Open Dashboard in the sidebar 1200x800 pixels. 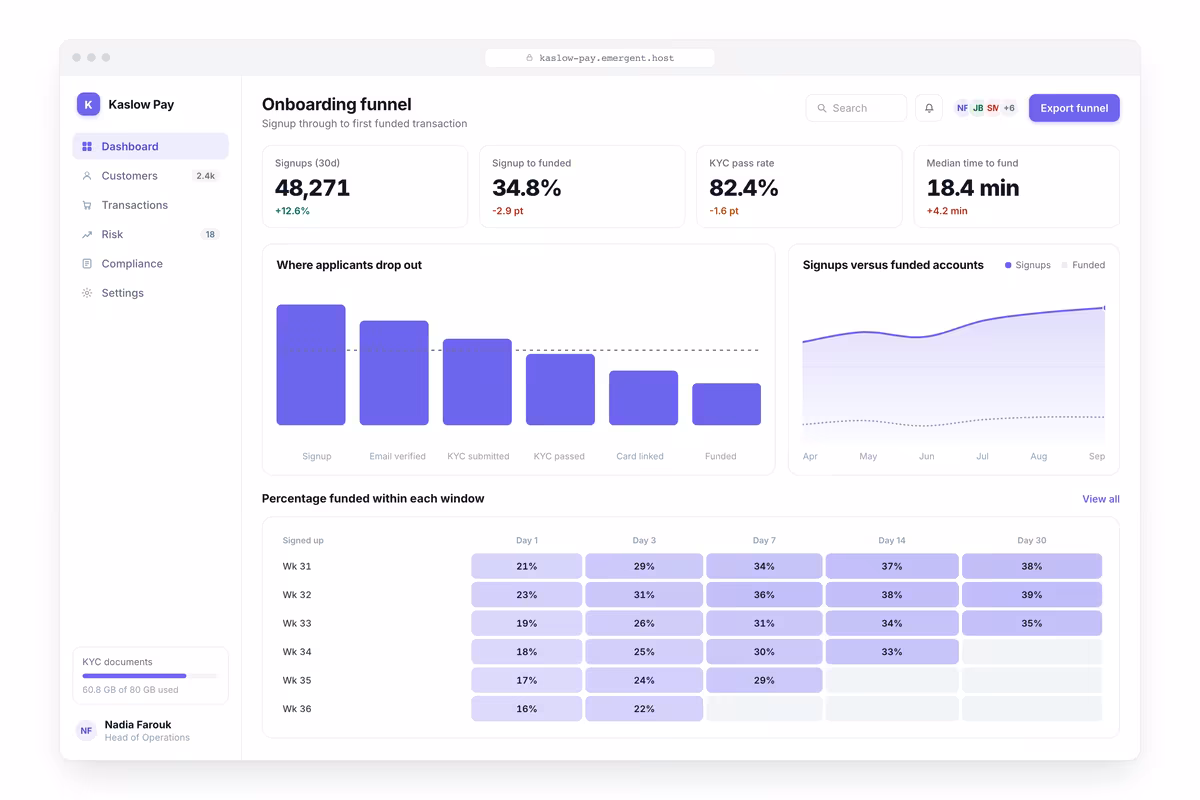150,146
